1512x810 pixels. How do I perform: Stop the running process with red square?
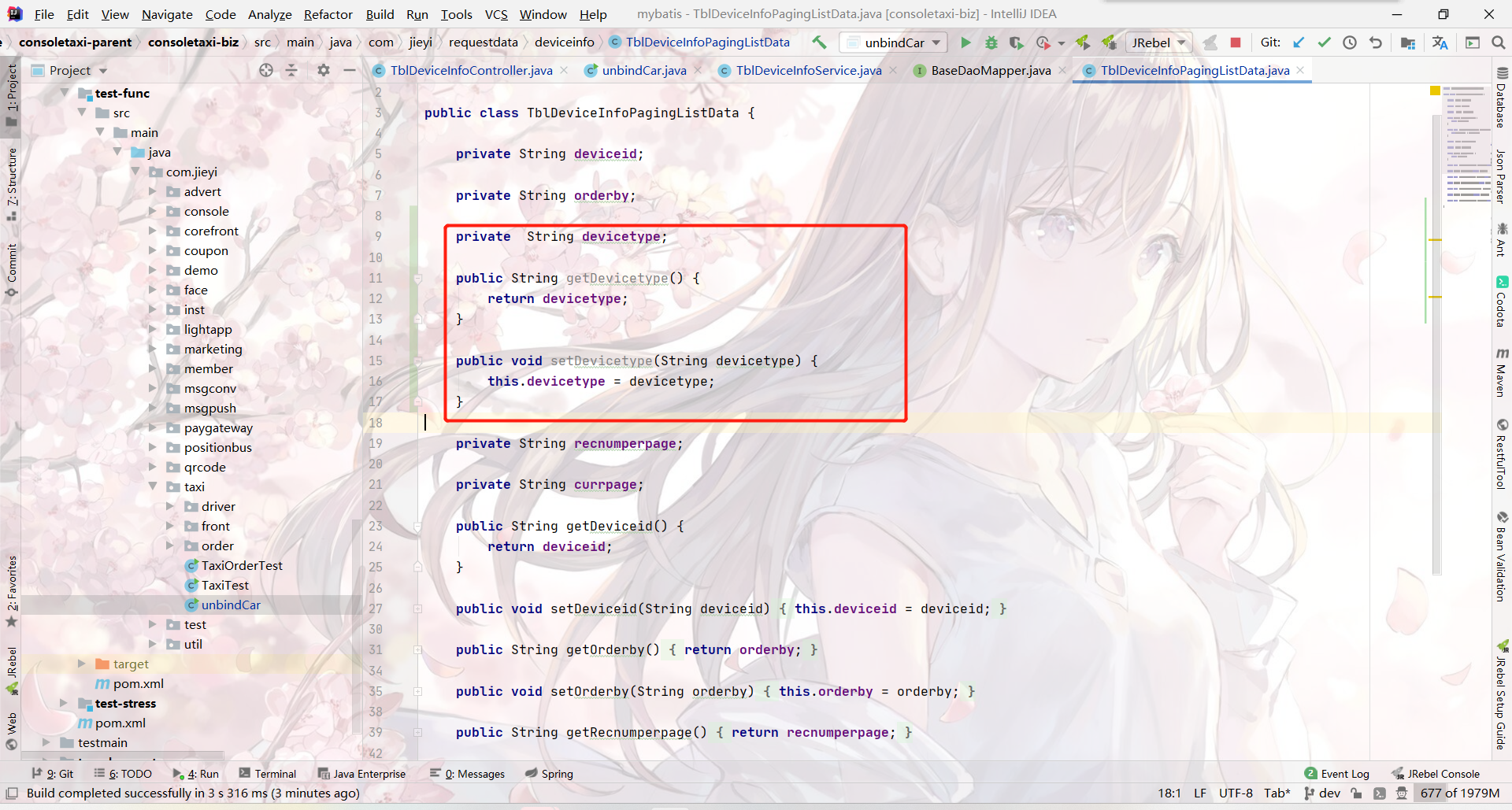point(1236,43)
